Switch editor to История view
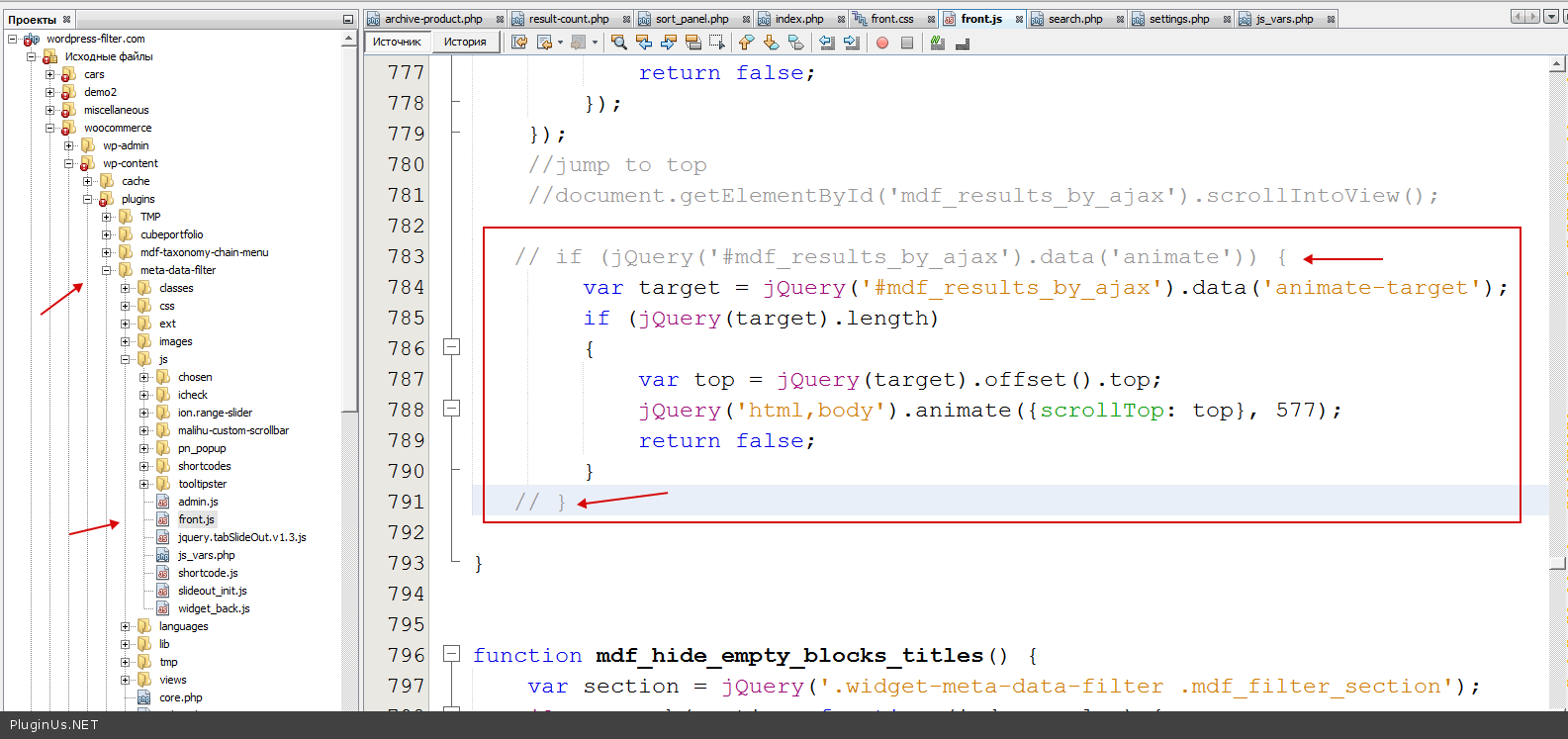This screenshot has width=1568, height=739. click(465, 42)
